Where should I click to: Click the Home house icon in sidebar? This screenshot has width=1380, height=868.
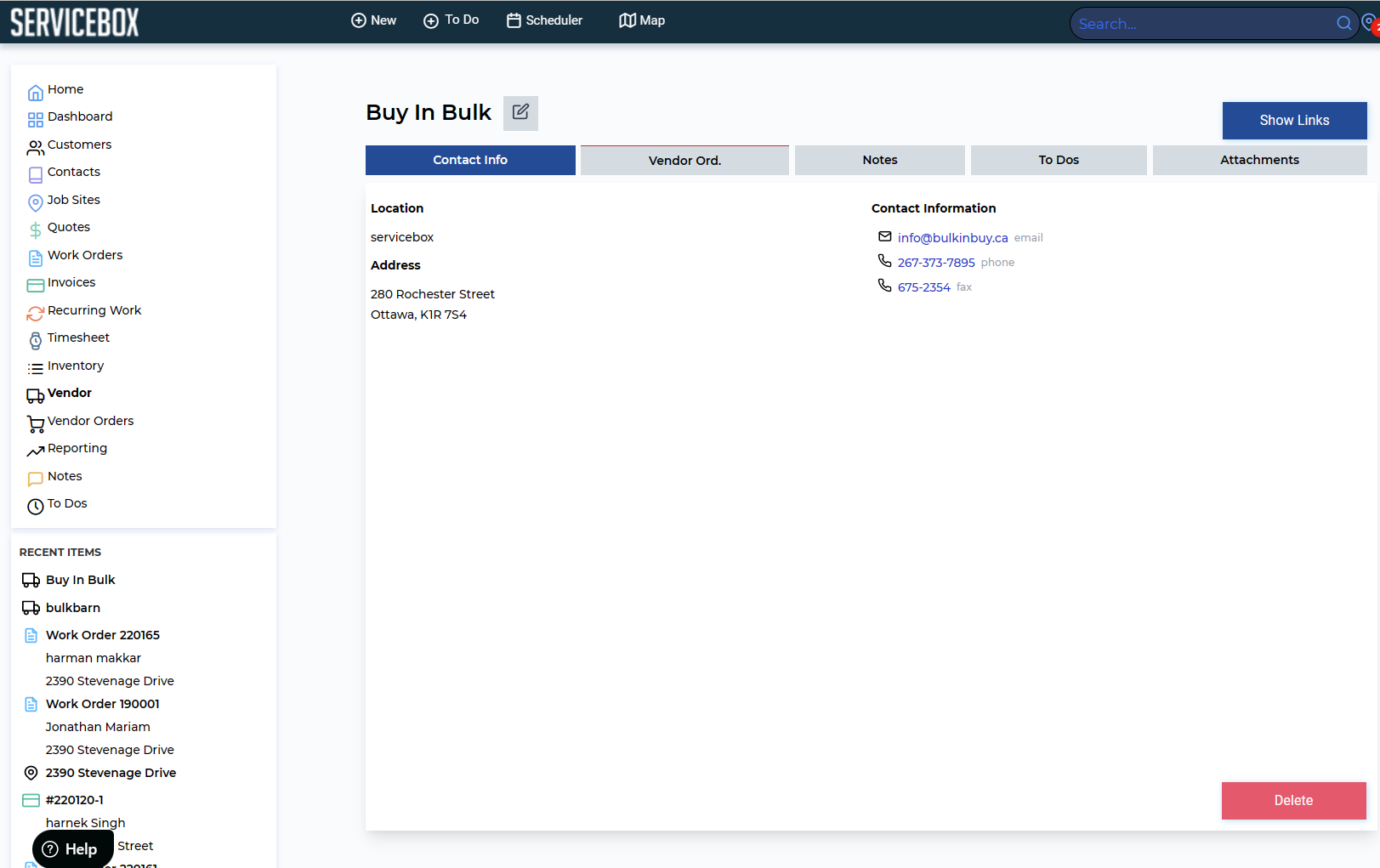pos(36,93)
